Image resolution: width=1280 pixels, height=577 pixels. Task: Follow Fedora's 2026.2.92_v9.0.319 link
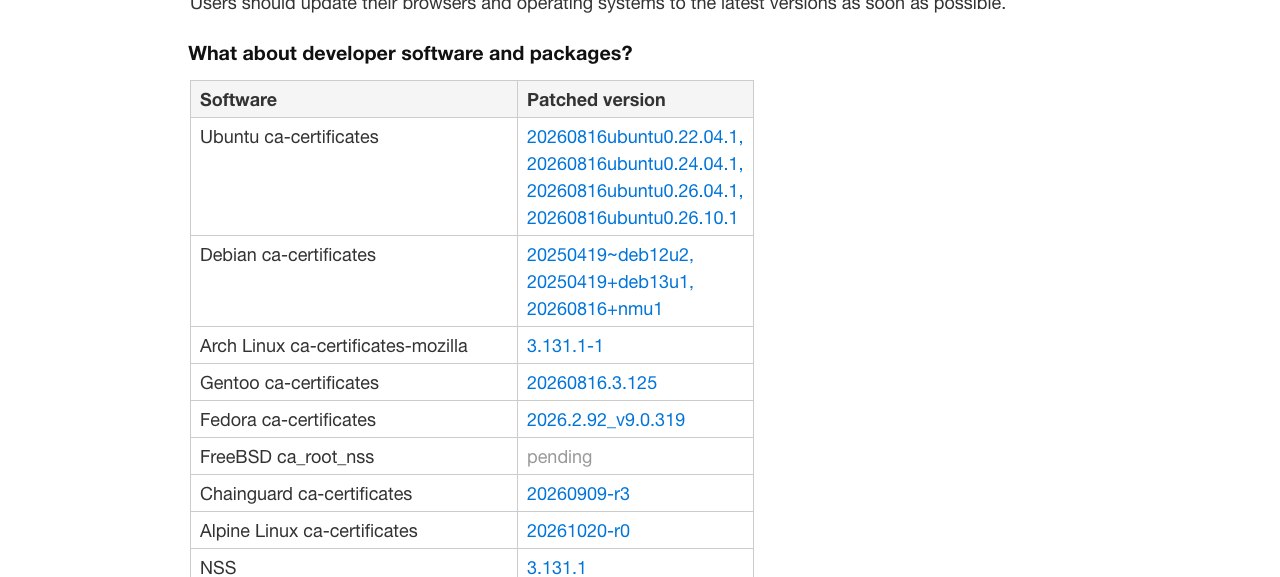[x=606, y=420]
